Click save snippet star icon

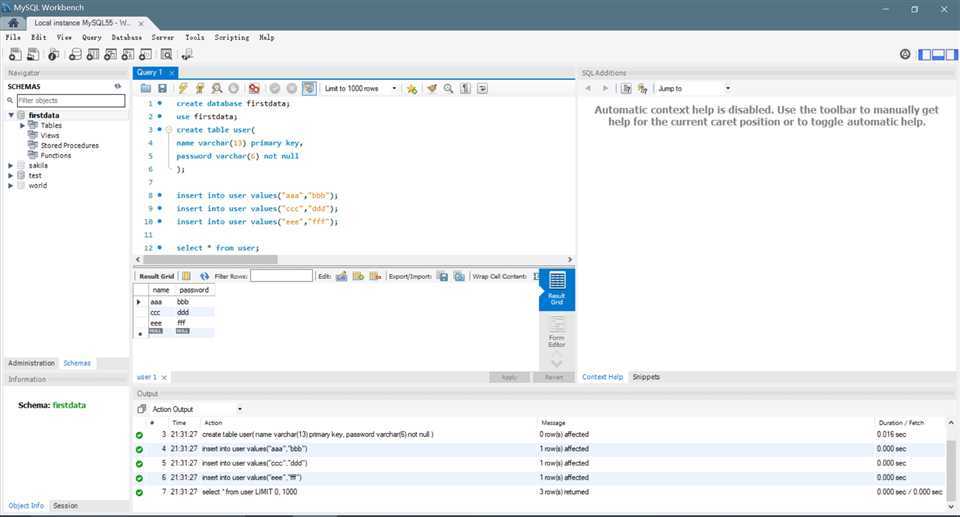tap(412, 89)
